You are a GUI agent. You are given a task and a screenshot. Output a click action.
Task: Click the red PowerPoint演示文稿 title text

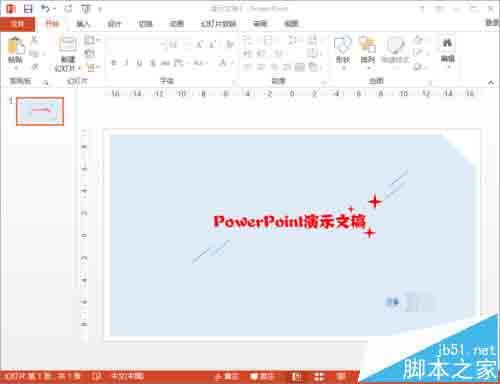coord(290,221)
